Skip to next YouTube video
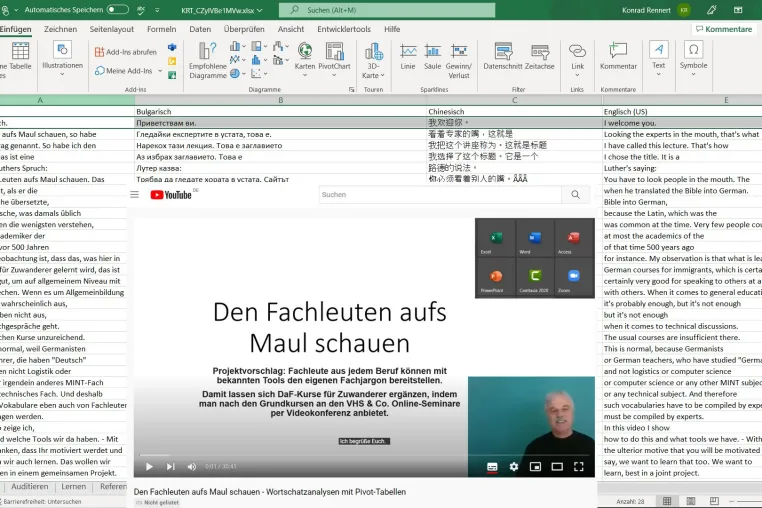This screenshot has height=508, width=762. click(171, 467)
